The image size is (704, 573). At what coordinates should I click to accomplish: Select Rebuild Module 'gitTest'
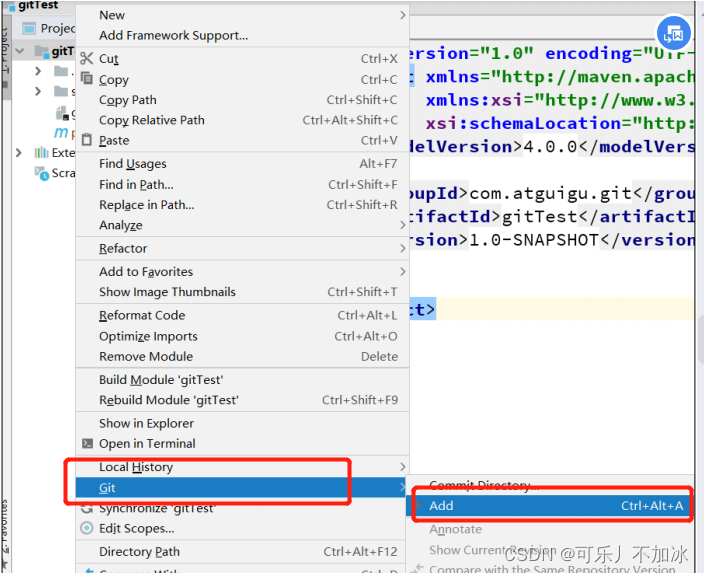[242, 400]
